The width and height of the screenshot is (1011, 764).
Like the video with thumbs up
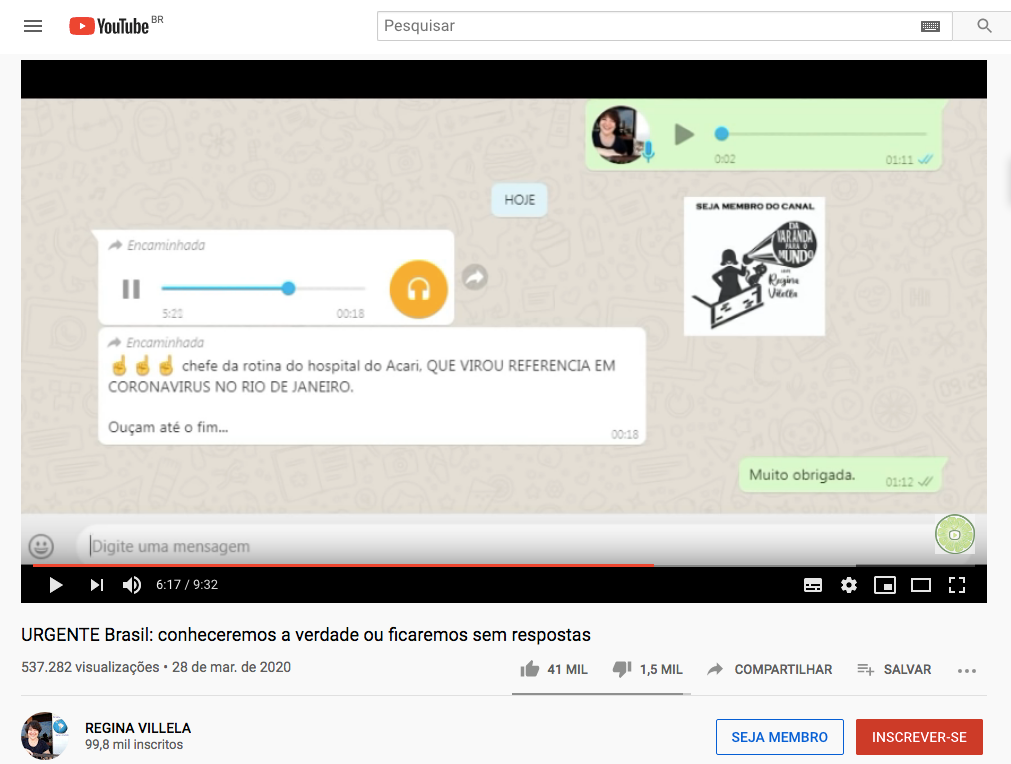coord(530,669)
